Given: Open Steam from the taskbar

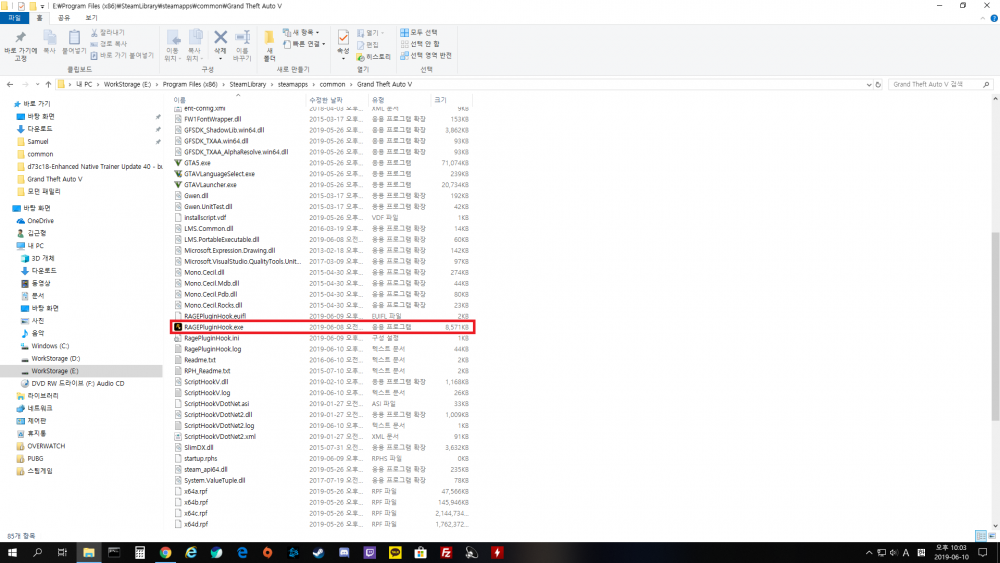Looking at the screenshot, I should coord(318,553).
